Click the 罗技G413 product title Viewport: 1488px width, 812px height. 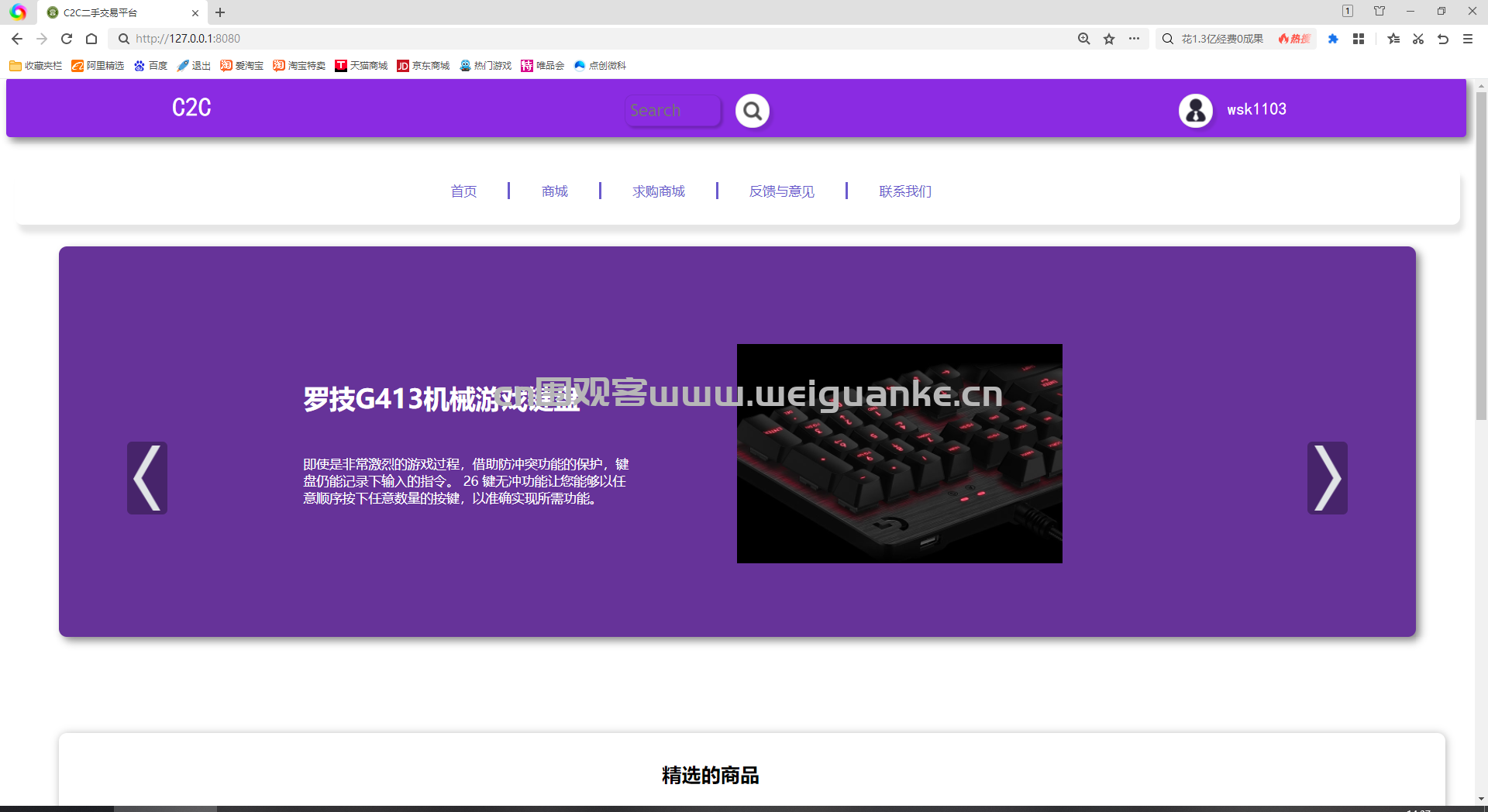point(441,399)
